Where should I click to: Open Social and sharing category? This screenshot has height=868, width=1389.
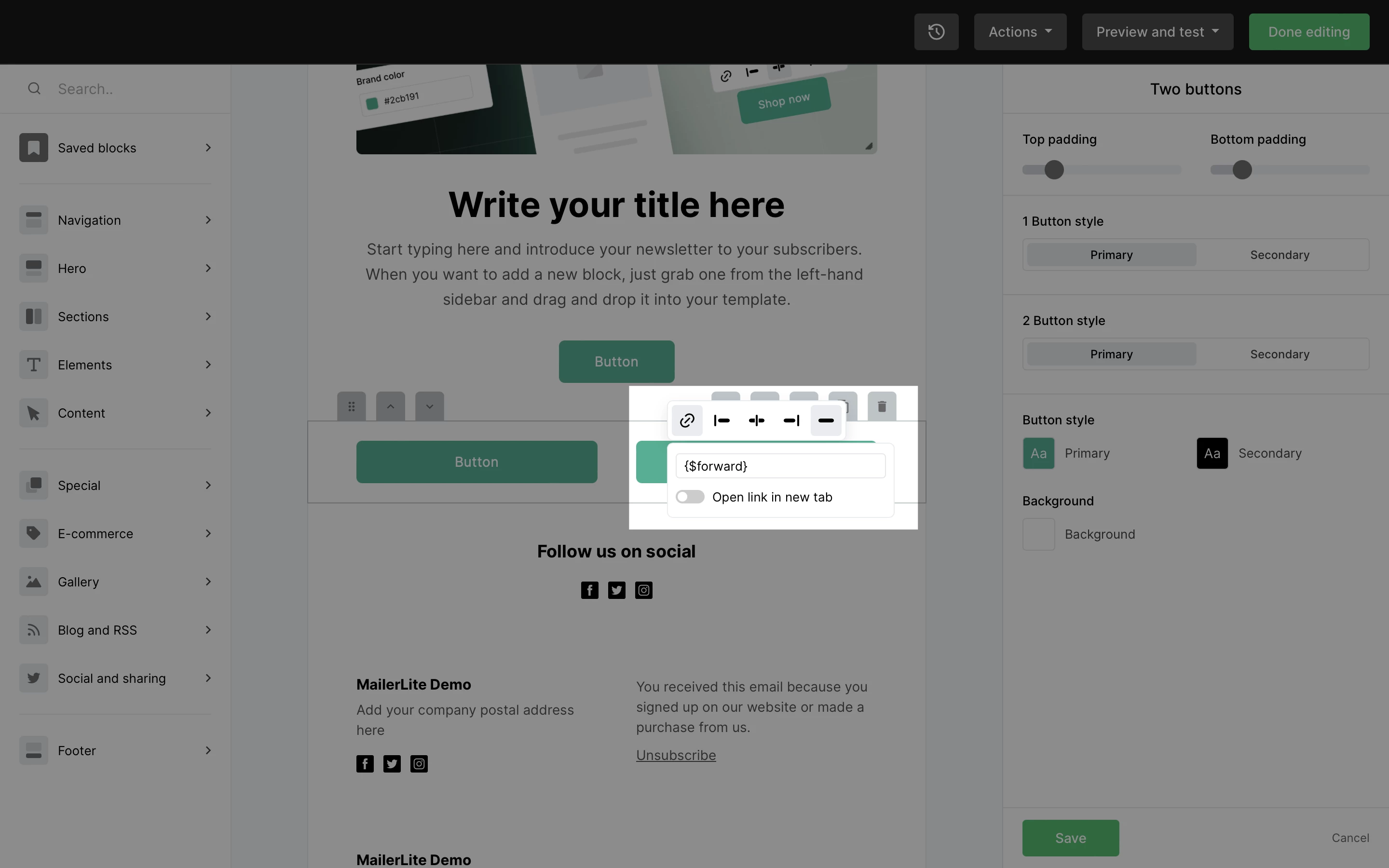(x=115, y=678)
